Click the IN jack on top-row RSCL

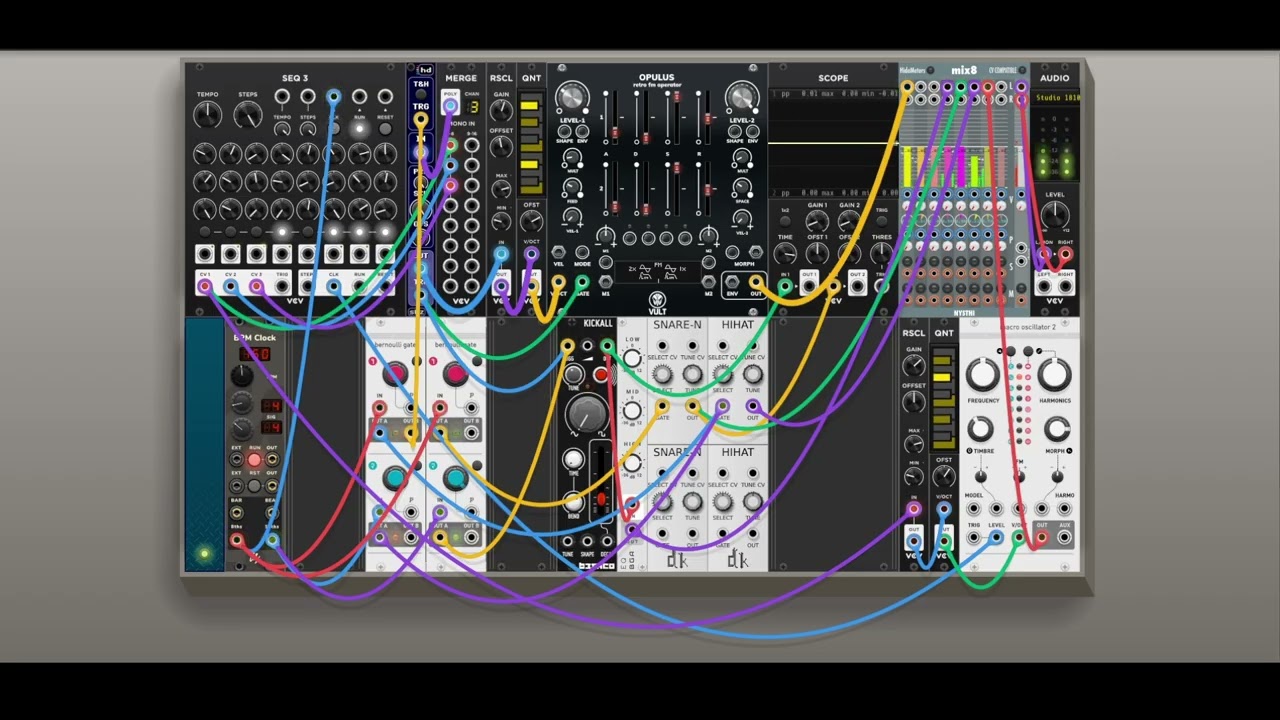pyautogui.click(x=501, y=255)
